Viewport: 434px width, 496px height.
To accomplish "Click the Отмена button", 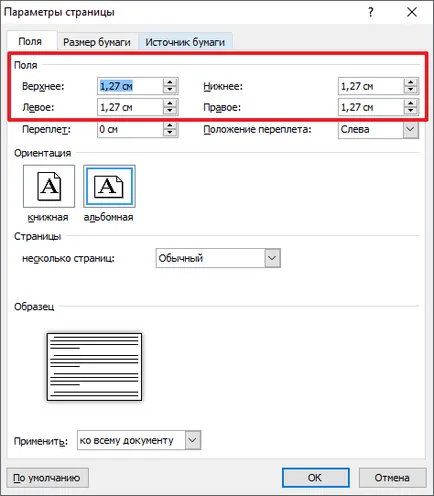I will pos(392,478).
